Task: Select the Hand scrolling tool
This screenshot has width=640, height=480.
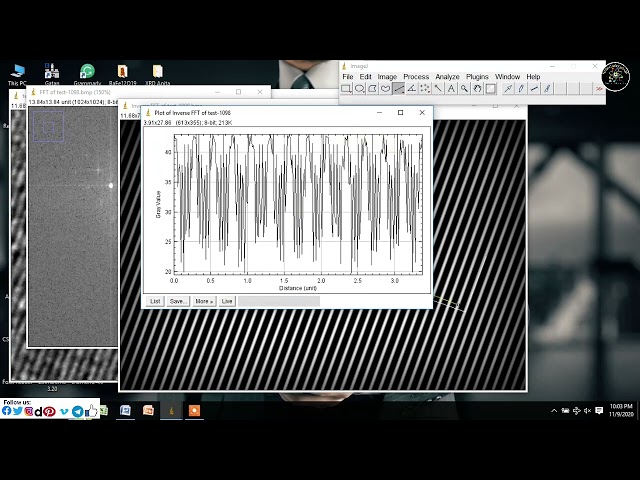Action: (x=477, y=89)
